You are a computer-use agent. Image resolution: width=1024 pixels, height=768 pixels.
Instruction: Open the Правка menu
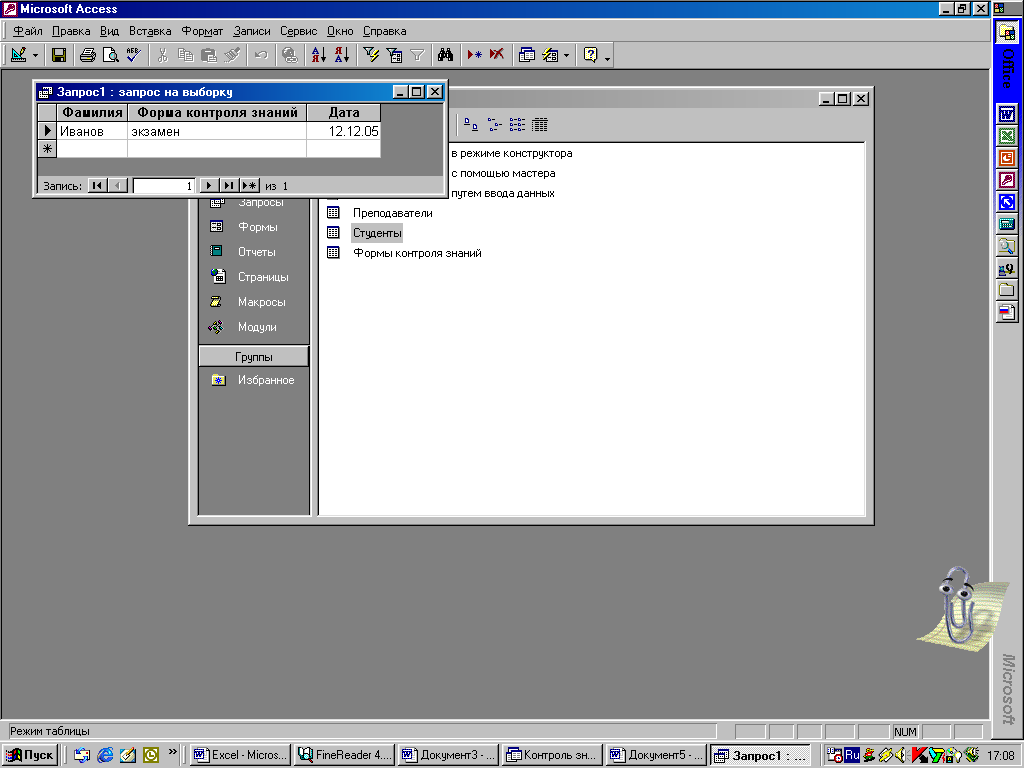click(x=71, y=31)
